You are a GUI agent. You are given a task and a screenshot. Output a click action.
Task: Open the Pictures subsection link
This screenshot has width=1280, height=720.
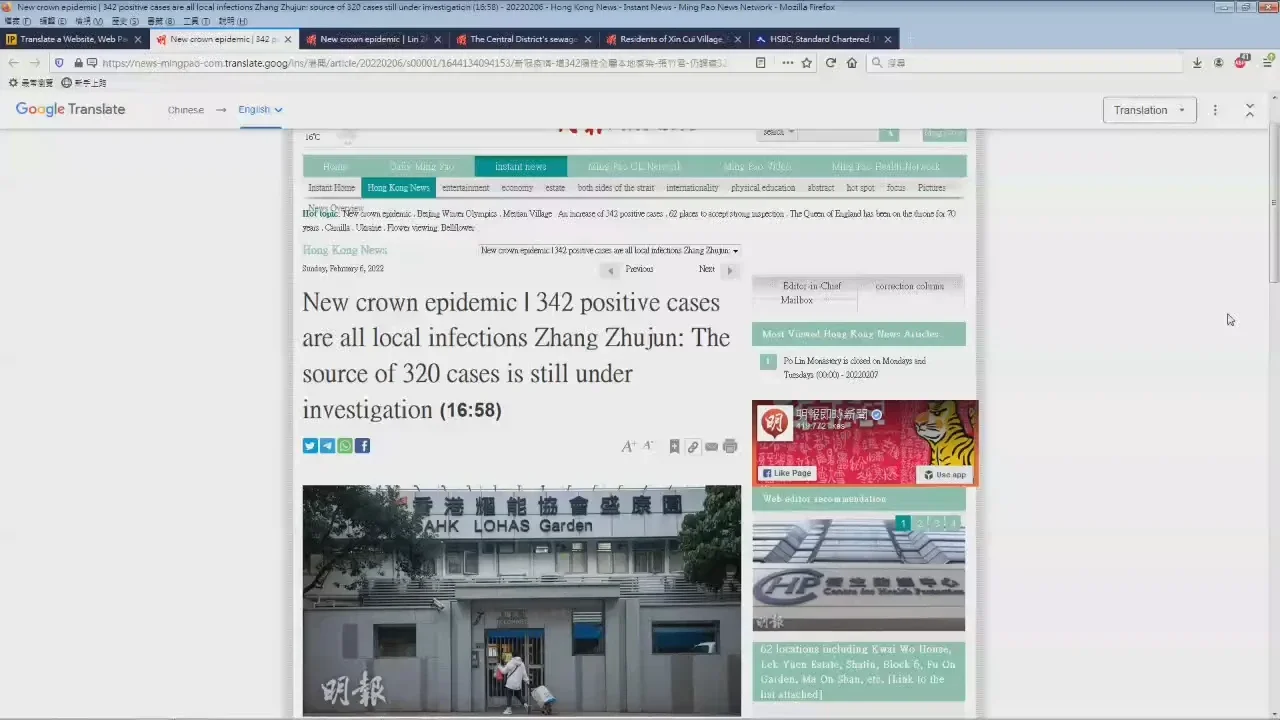click(931, 188)
